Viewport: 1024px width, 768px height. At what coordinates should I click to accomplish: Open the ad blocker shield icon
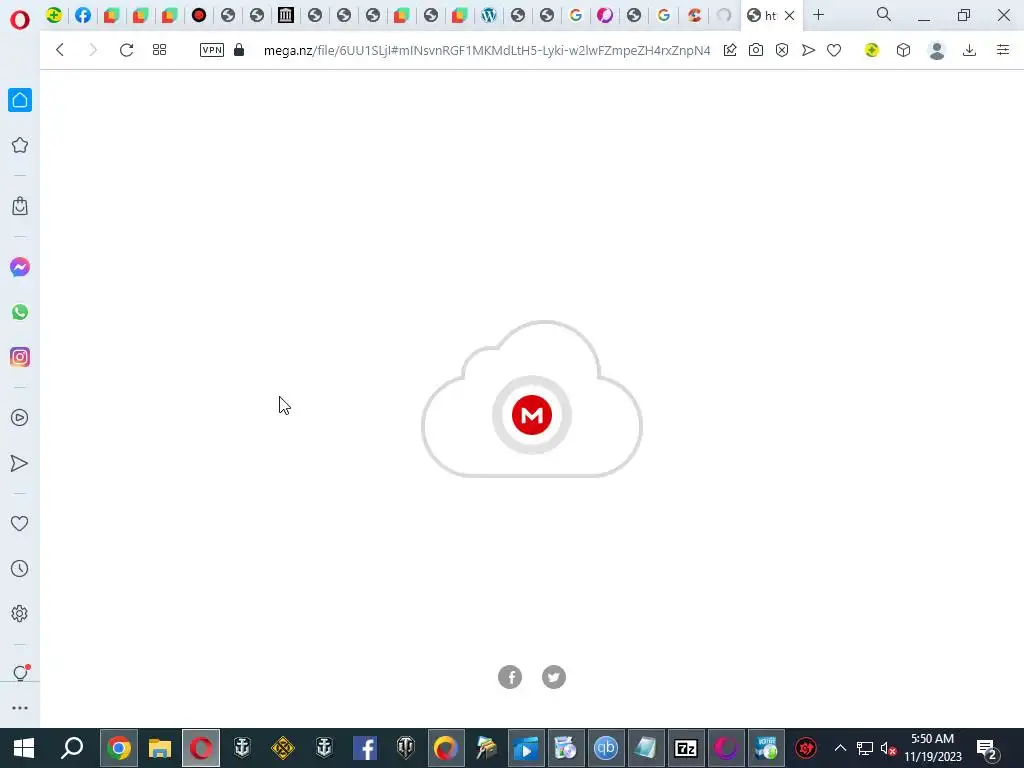tap(782, 50)
